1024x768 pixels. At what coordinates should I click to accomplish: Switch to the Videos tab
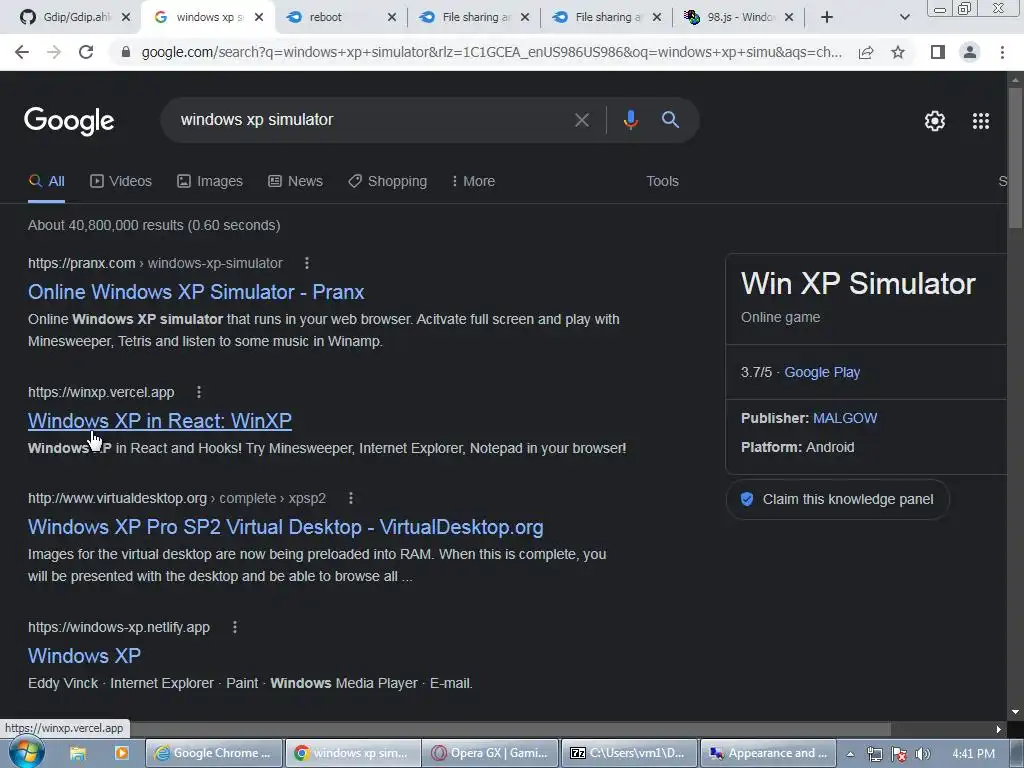tap(121, 181)
